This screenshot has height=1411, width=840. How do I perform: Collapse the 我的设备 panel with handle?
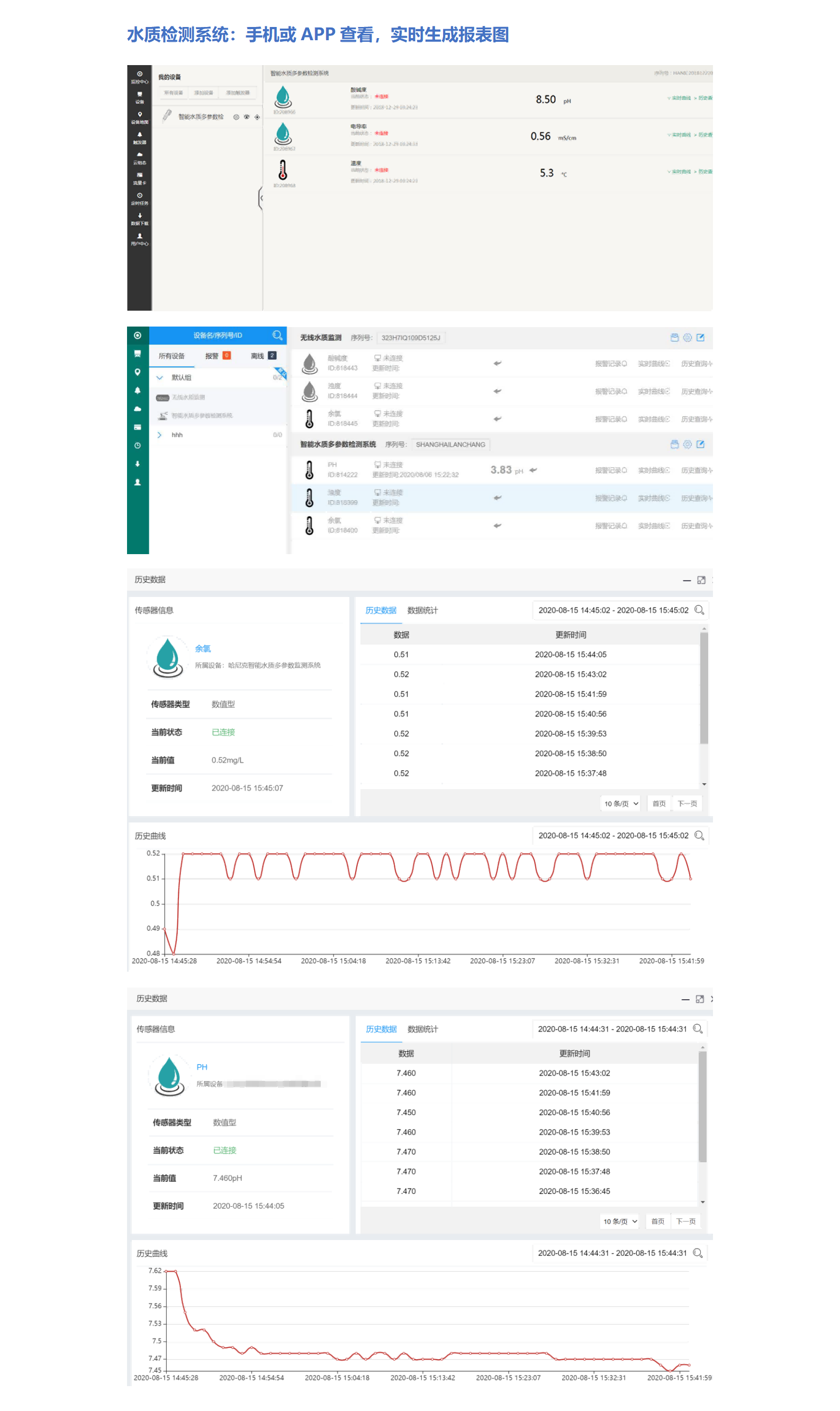point(260,198)
